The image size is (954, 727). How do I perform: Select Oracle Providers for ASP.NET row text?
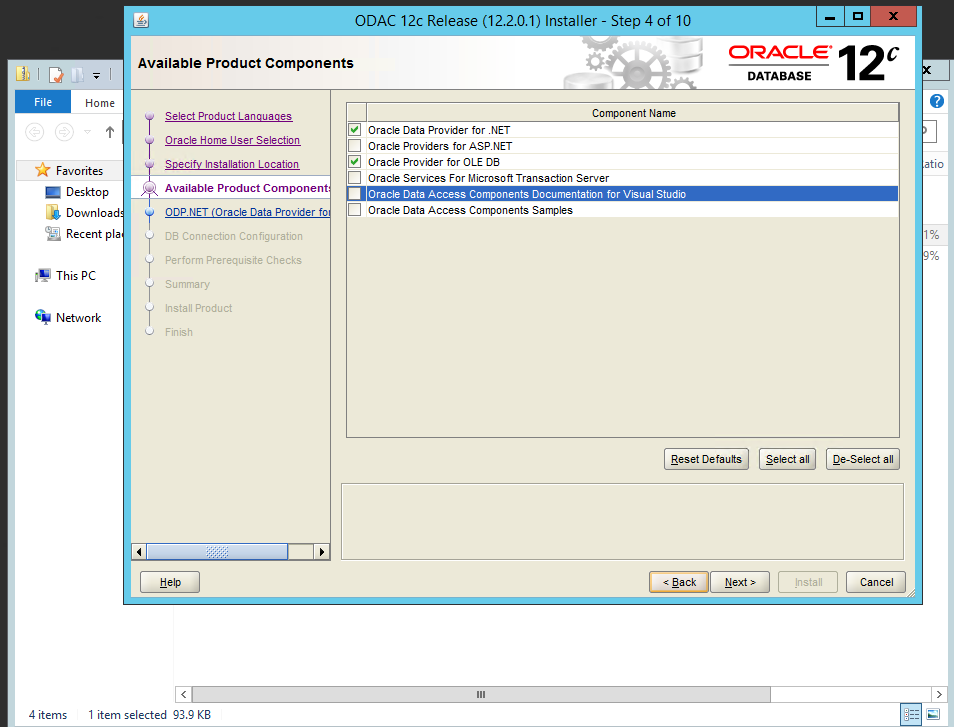tap(440, 146)
